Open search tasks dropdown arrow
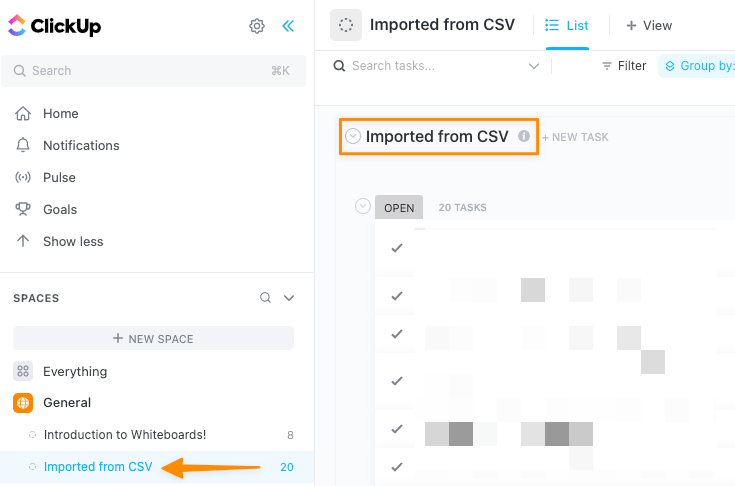 coord(534,66)
